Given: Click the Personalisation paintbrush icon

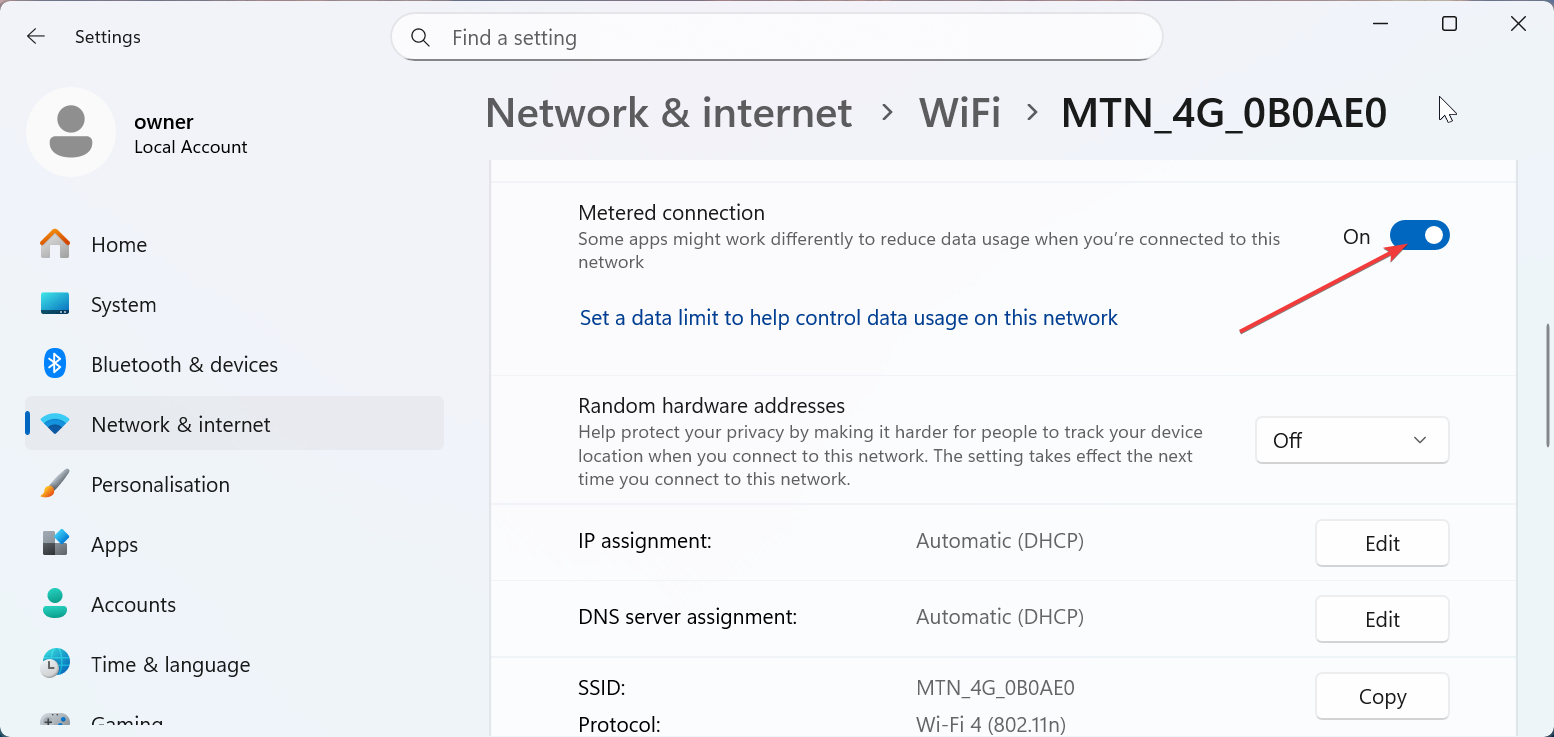Looking at the screenshot, I should point(55,484).
